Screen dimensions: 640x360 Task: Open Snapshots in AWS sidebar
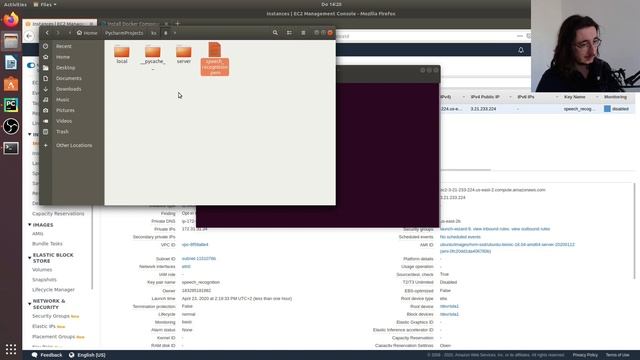pyautogui.click(x=44, y=280)
